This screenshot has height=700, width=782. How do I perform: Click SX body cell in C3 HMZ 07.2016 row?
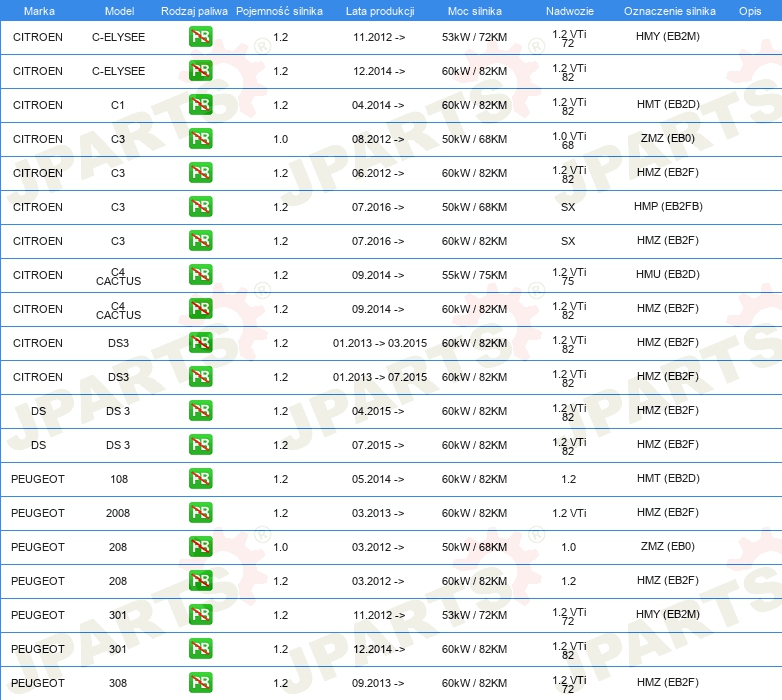click(x=568, y=241)
